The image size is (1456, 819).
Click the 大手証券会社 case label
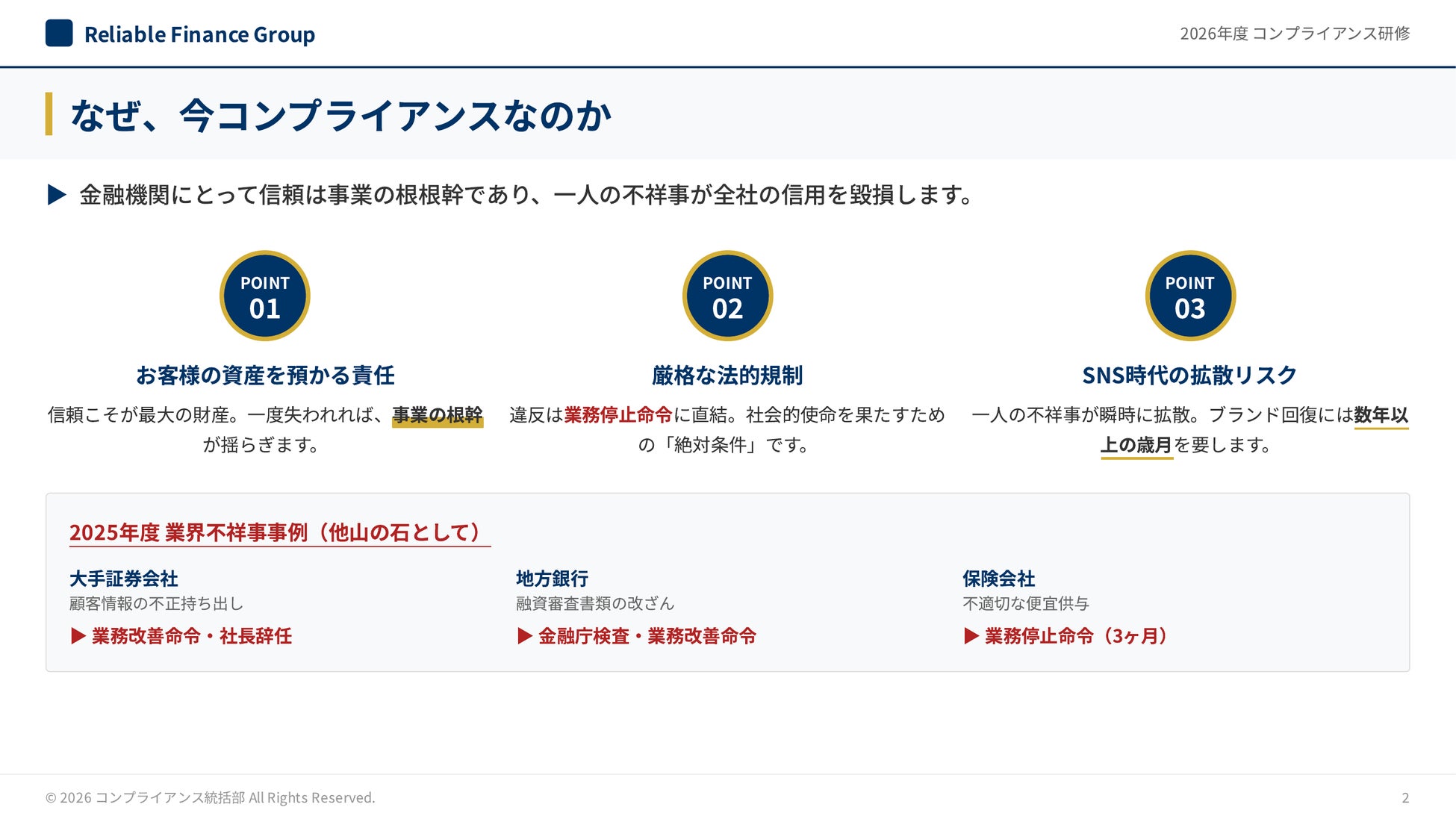tap(124, 579)
